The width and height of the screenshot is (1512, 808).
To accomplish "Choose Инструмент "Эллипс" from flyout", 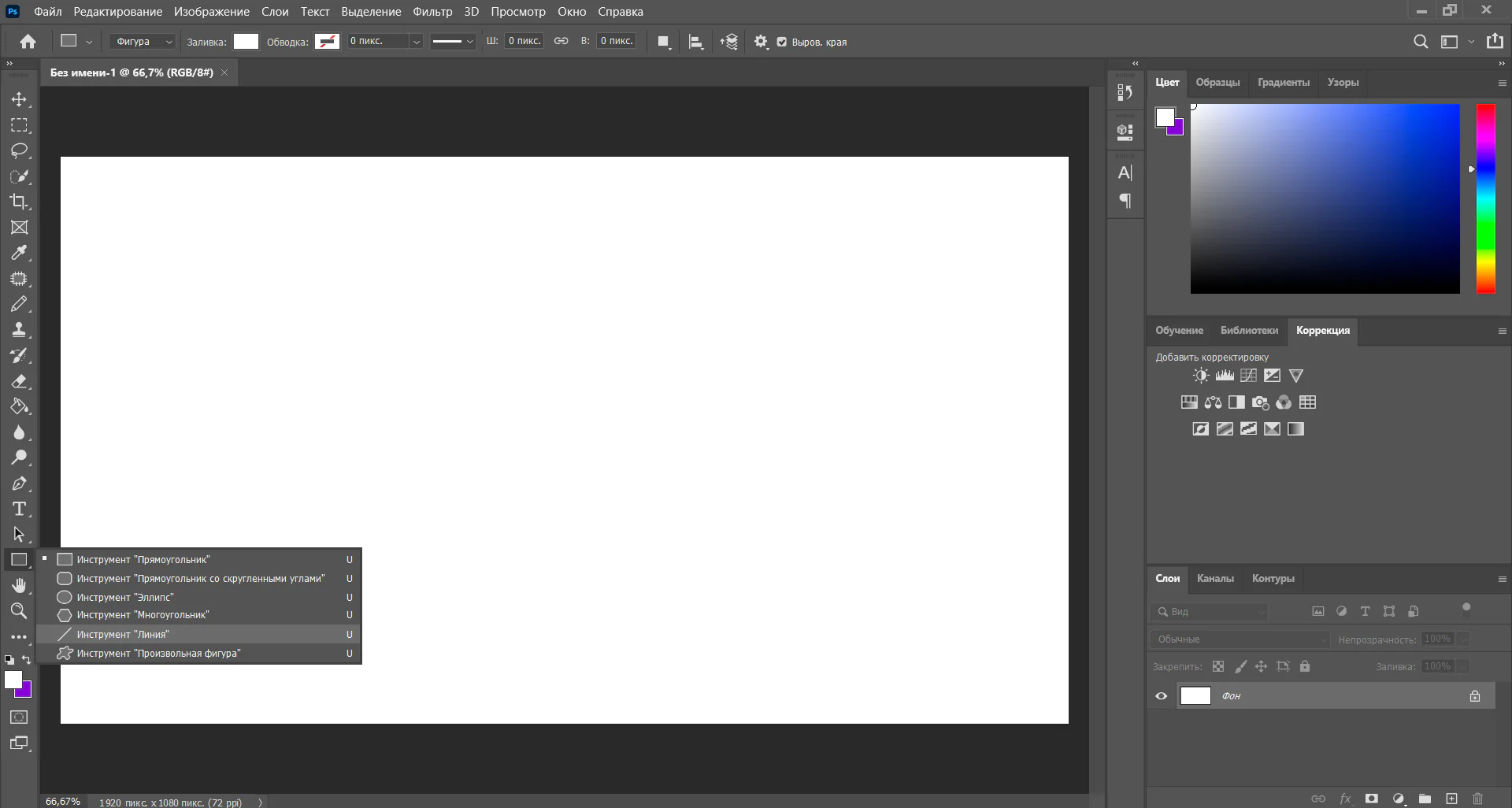I will click(x=125, y=597).
